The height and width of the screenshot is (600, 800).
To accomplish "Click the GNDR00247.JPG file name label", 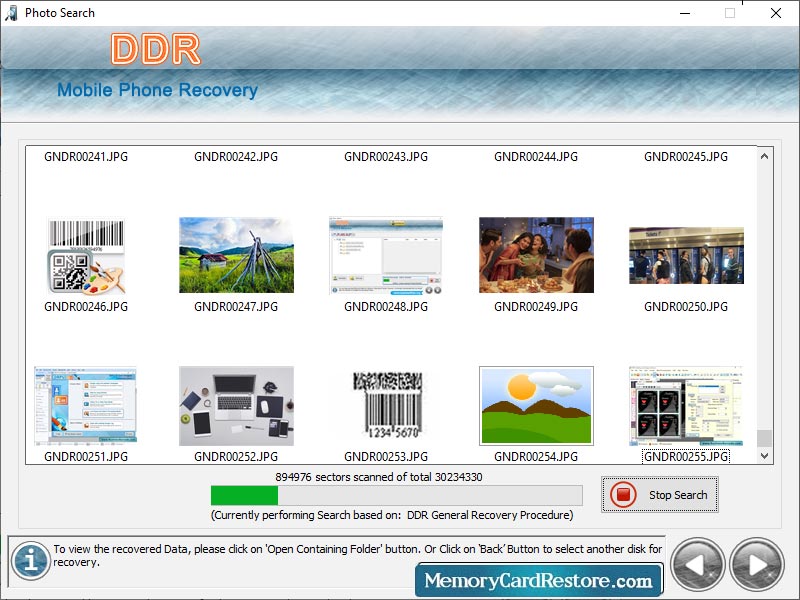I will tap(236, 307).
